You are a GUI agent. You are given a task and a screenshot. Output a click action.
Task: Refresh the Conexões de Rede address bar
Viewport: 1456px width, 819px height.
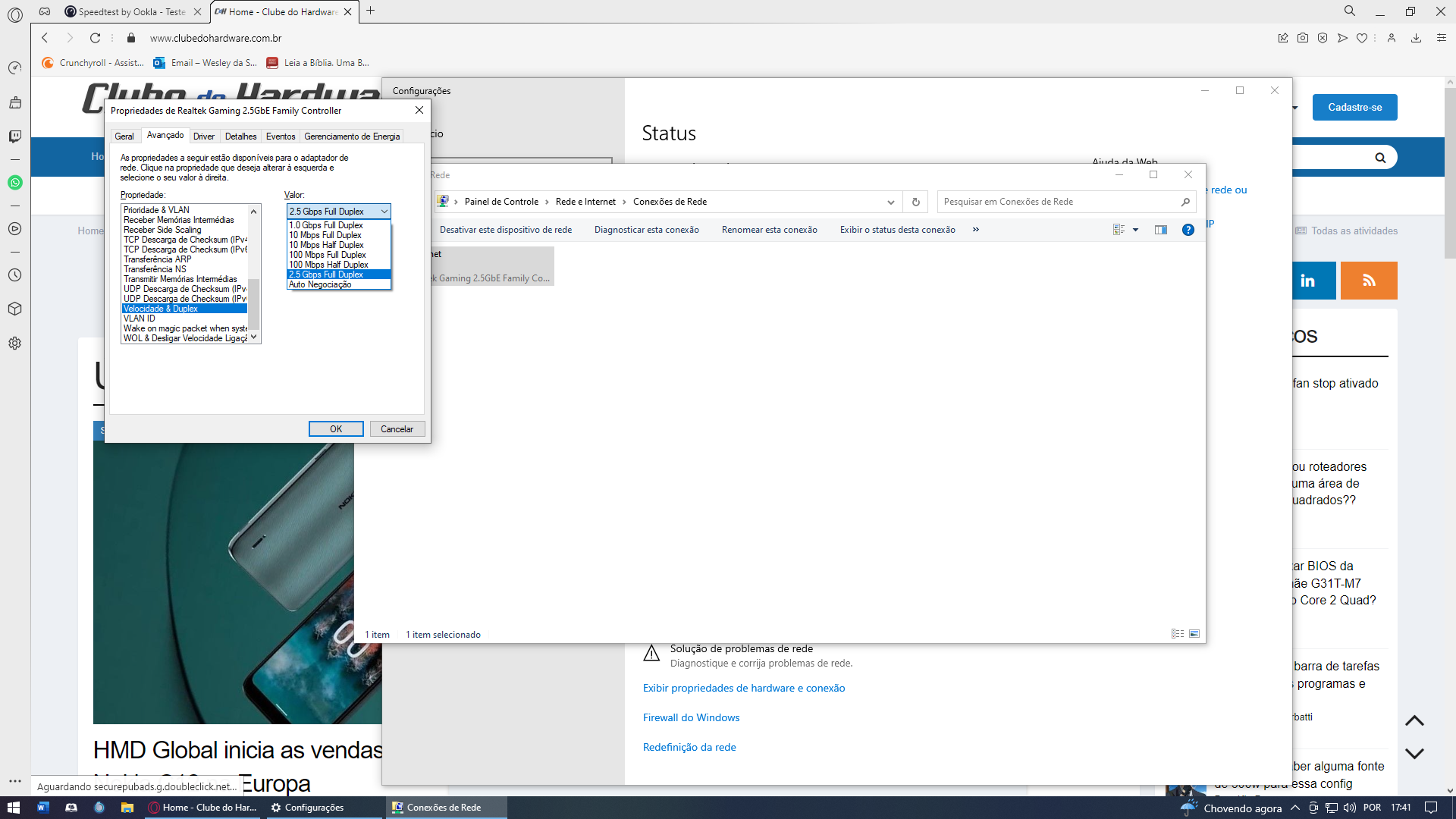point(916,202)
